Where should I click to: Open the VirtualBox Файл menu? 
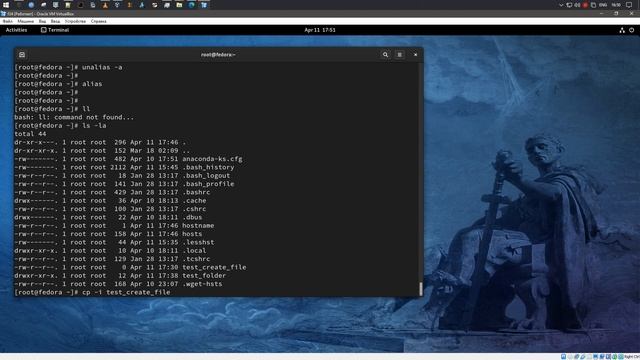[x=7, y=21]
